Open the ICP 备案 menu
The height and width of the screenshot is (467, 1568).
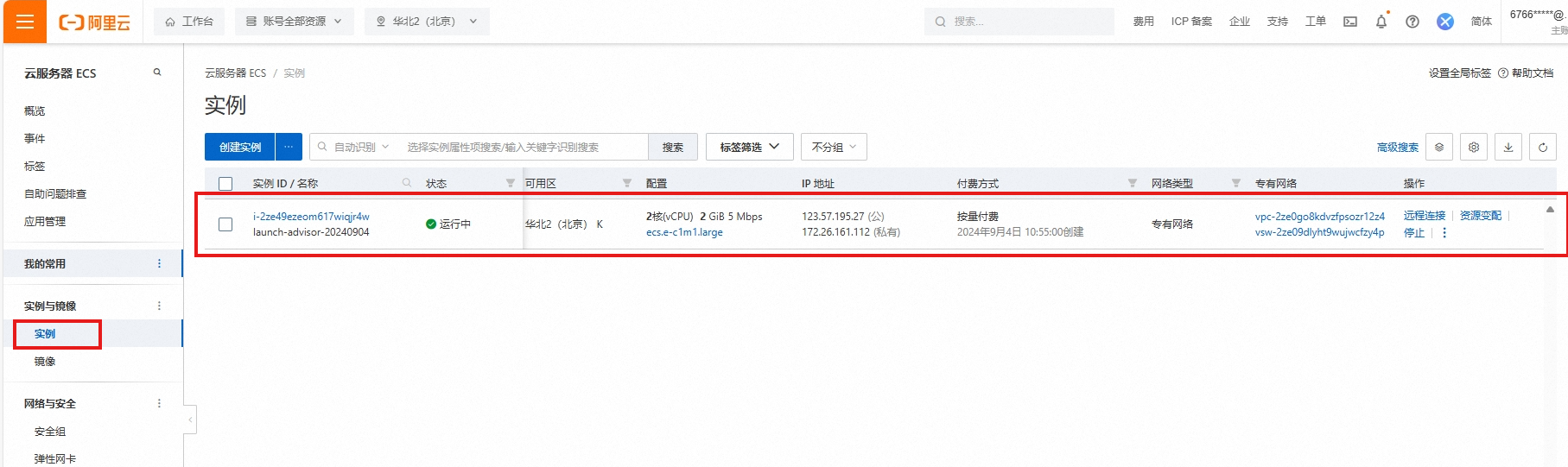coord(1191,22)
